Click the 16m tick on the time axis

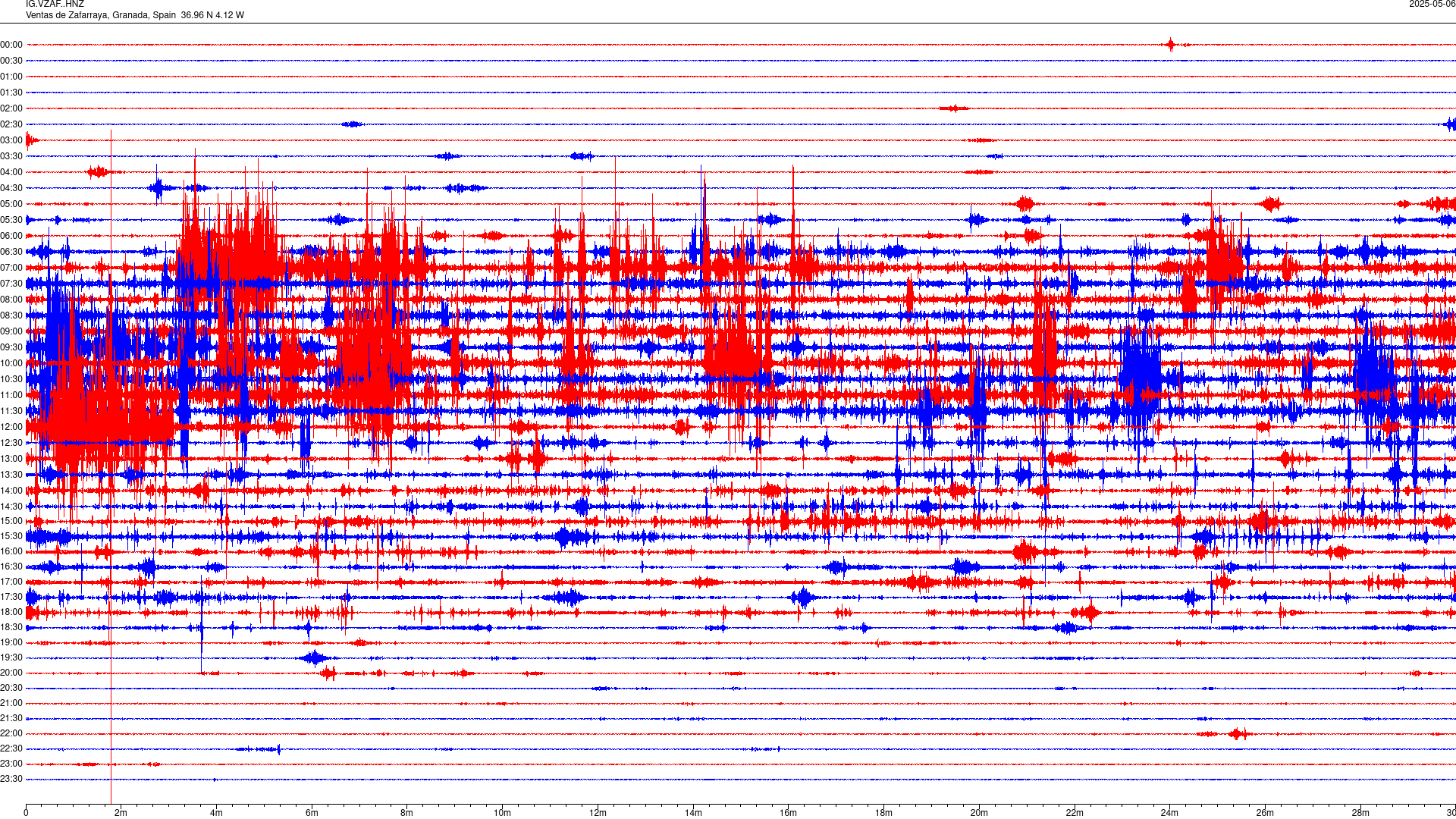pos(788,813)
